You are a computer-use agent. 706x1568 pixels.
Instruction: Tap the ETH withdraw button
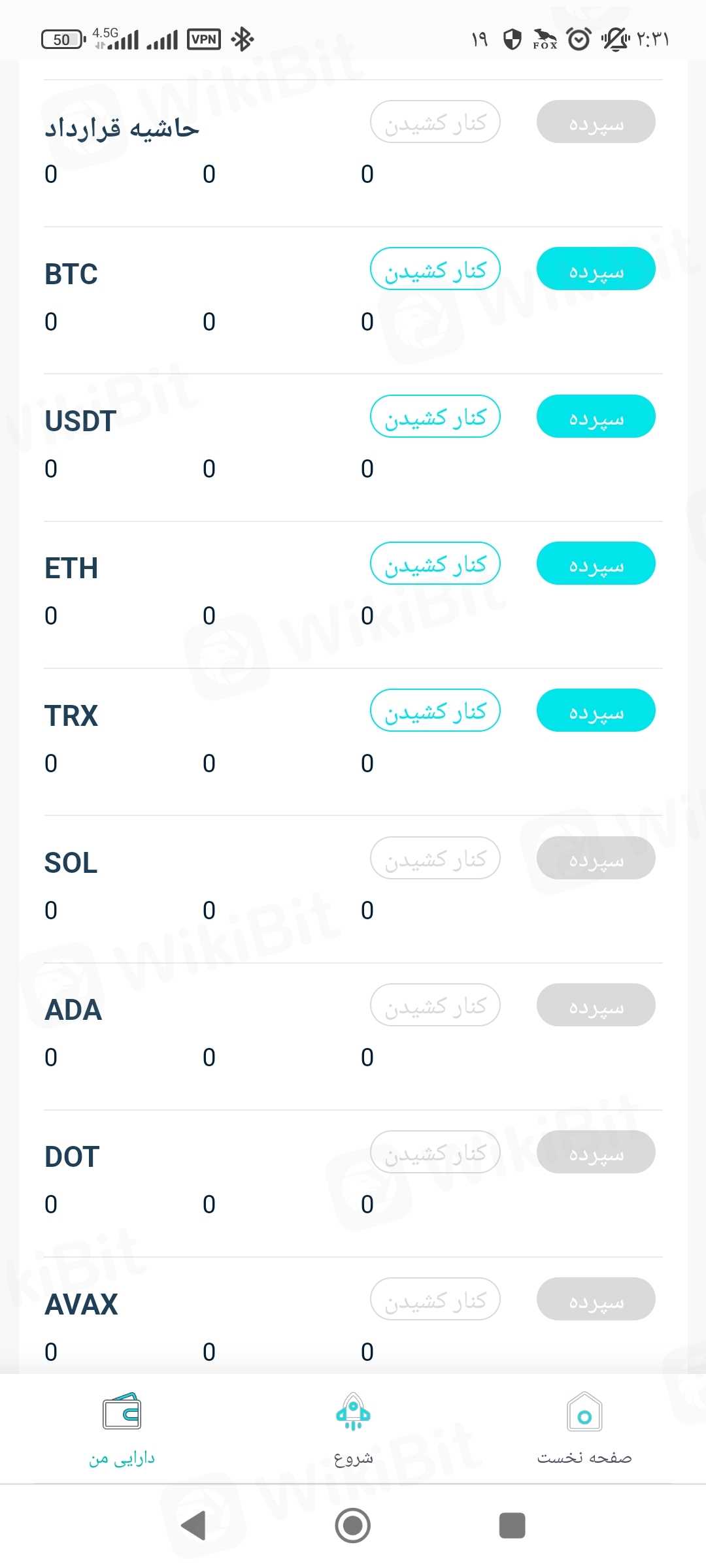point(435,563)
